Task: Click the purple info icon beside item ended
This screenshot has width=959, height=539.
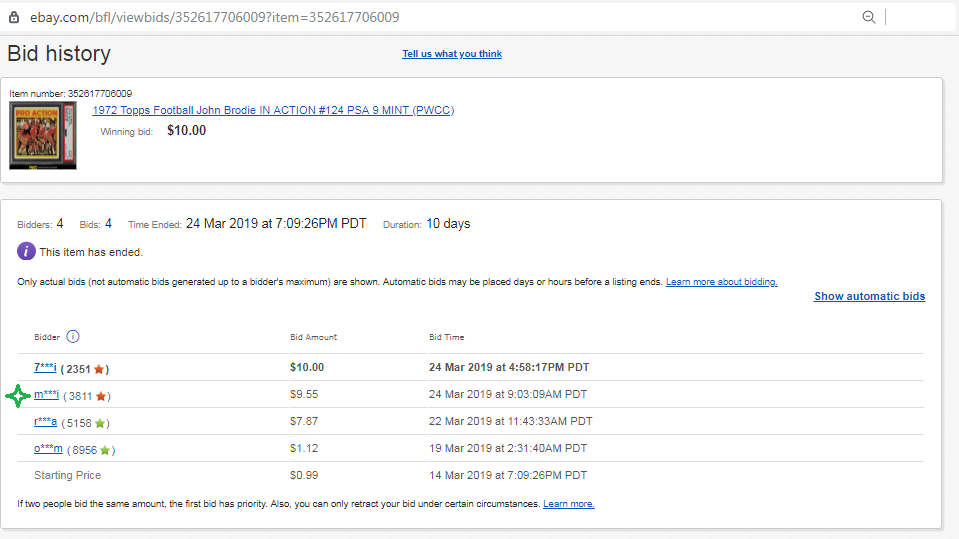Action: (x=27, y=252)
